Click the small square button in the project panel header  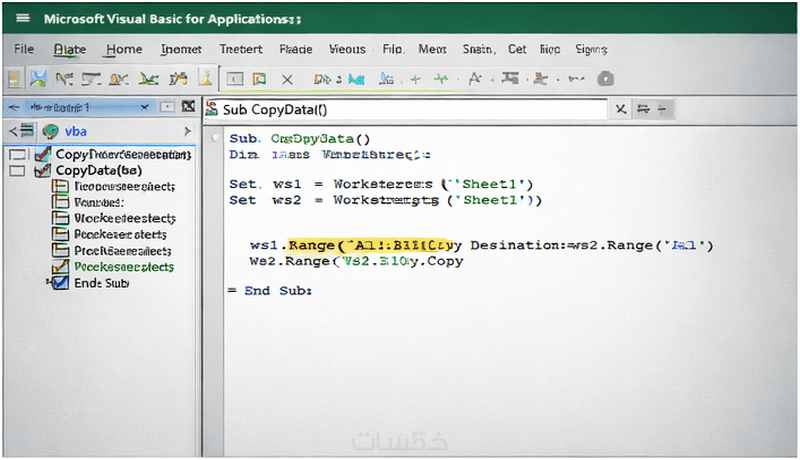point(167,107)
